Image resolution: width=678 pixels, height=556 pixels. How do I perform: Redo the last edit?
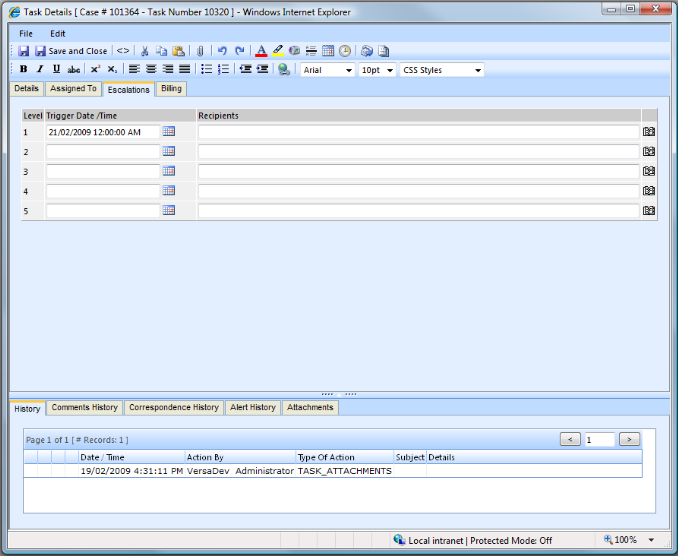point(240,51)
